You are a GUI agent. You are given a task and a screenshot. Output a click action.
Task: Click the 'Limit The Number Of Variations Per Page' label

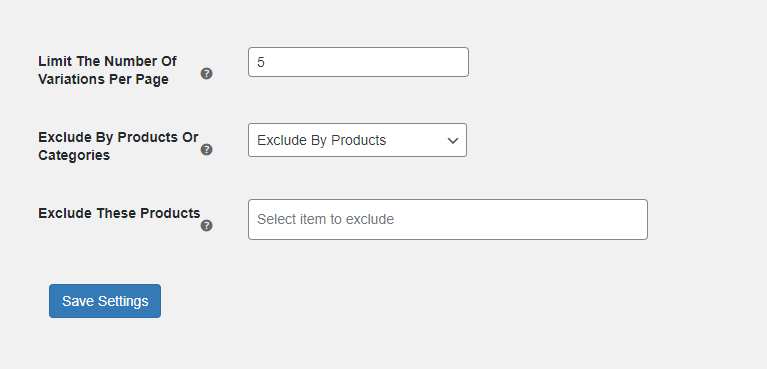(x=108, y=70)
